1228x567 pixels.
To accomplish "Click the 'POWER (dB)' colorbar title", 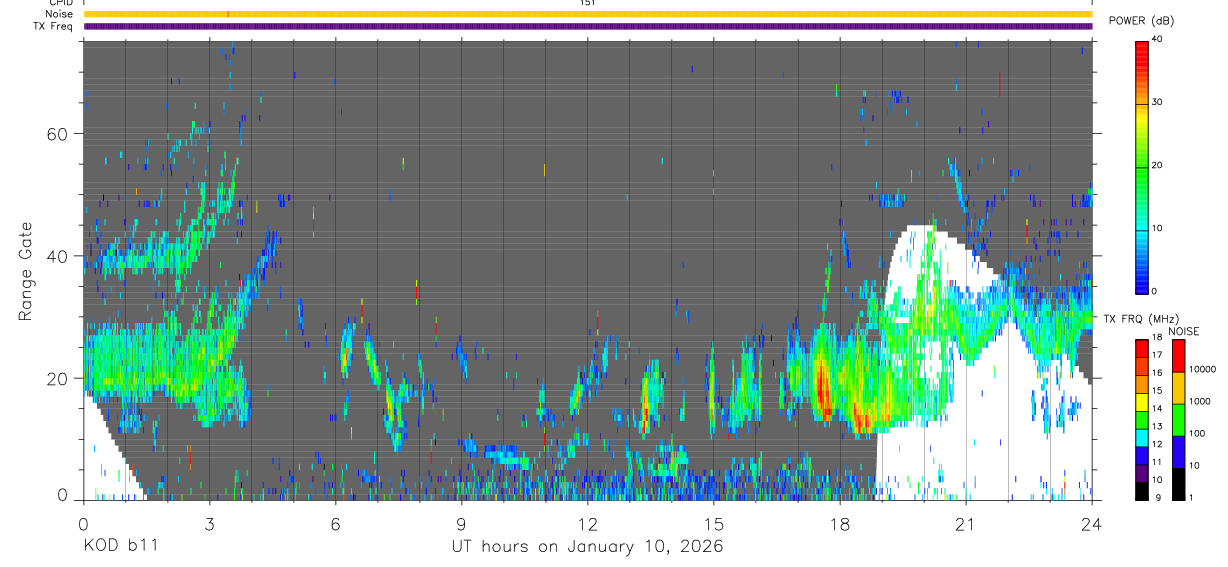I will point(1142,21).
